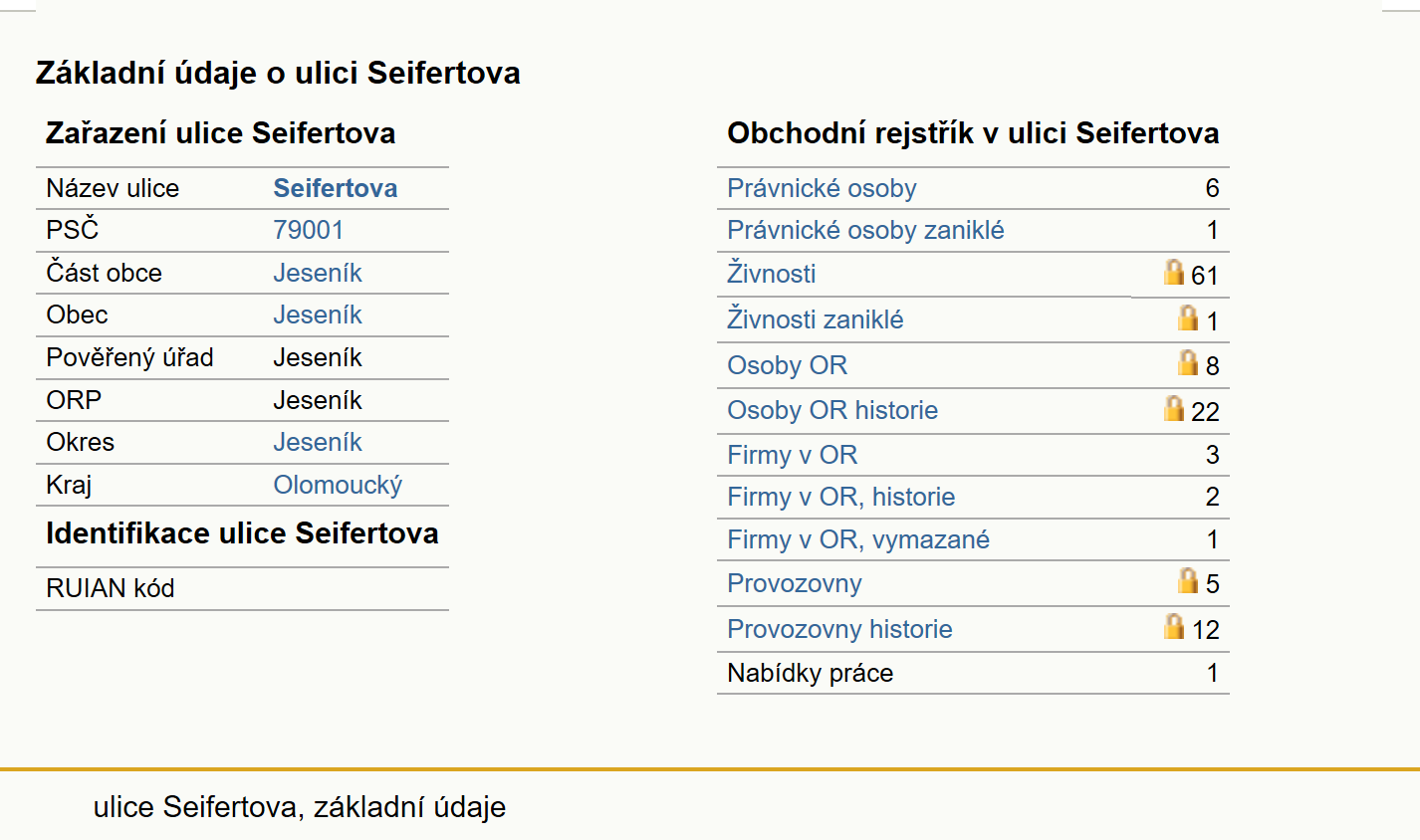The height and width of the screenshot is (840, 1420).
Task: Click the lock icon in Živnosti zaniklé row
Action: point(1188,317)
